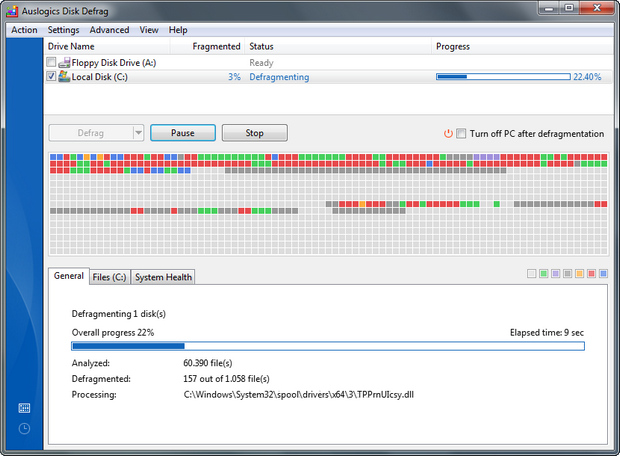620x456 pixels.
Task: Sort by Fragmented column header
Action: coord(208,47)
